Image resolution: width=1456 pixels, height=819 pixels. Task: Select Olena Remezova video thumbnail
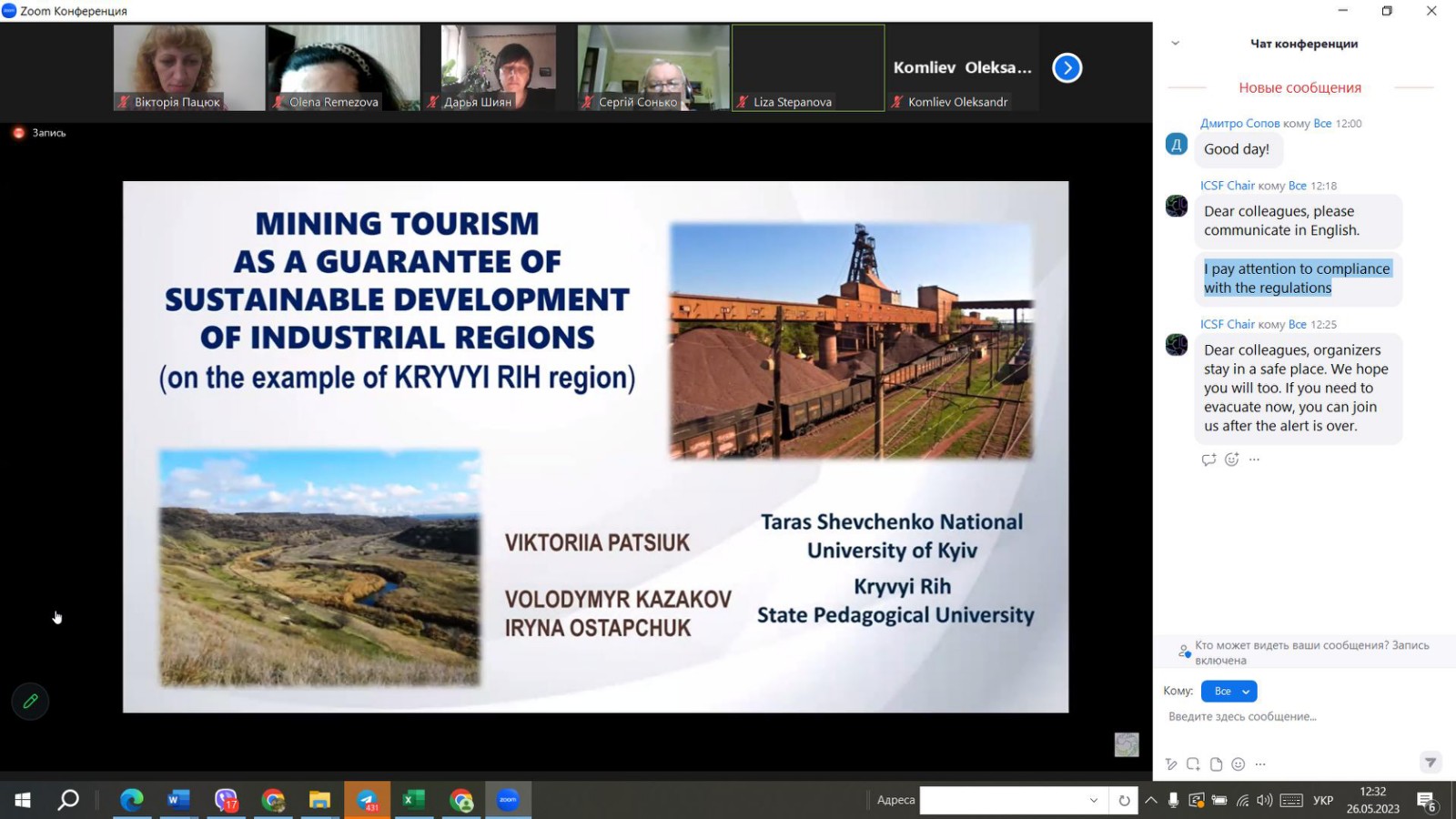tap(344, 67)
